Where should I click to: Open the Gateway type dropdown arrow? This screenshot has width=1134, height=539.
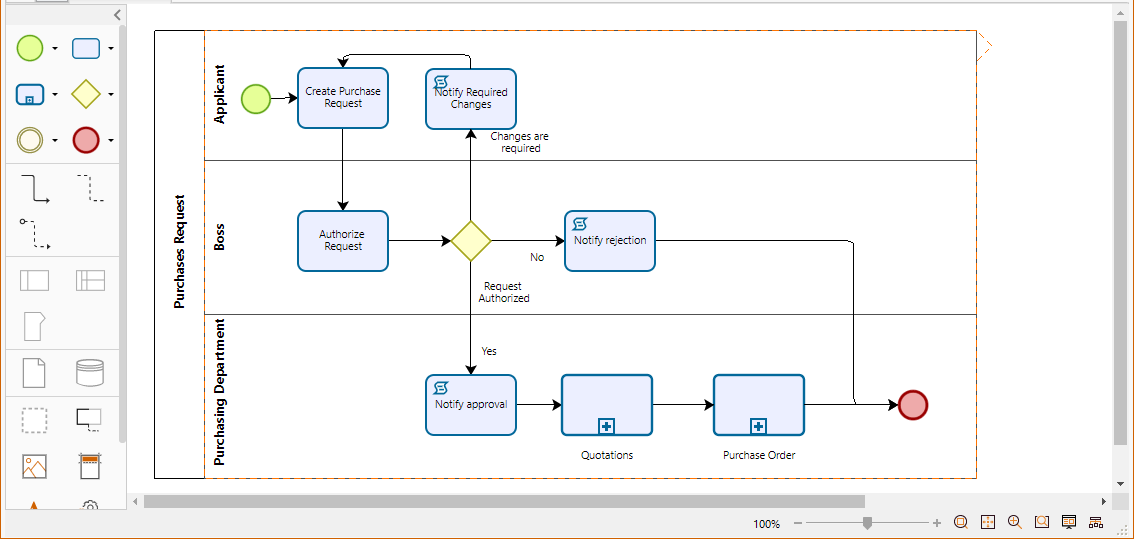point(111,95)
